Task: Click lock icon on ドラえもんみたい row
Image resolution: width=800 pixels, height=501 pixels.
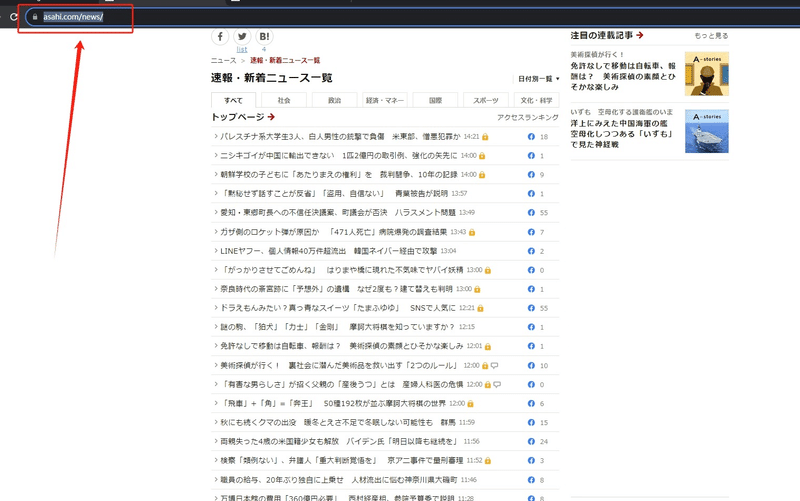Action: (x=481, y=308)
